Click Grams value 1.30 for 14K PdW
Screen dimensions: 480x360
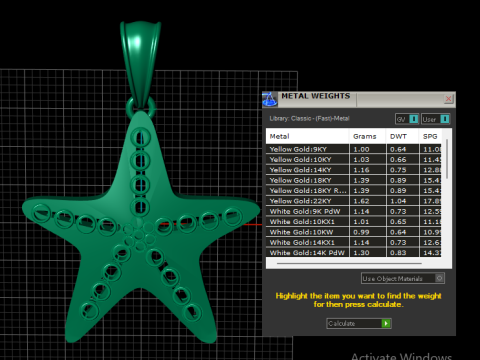(x=361, y=253)
